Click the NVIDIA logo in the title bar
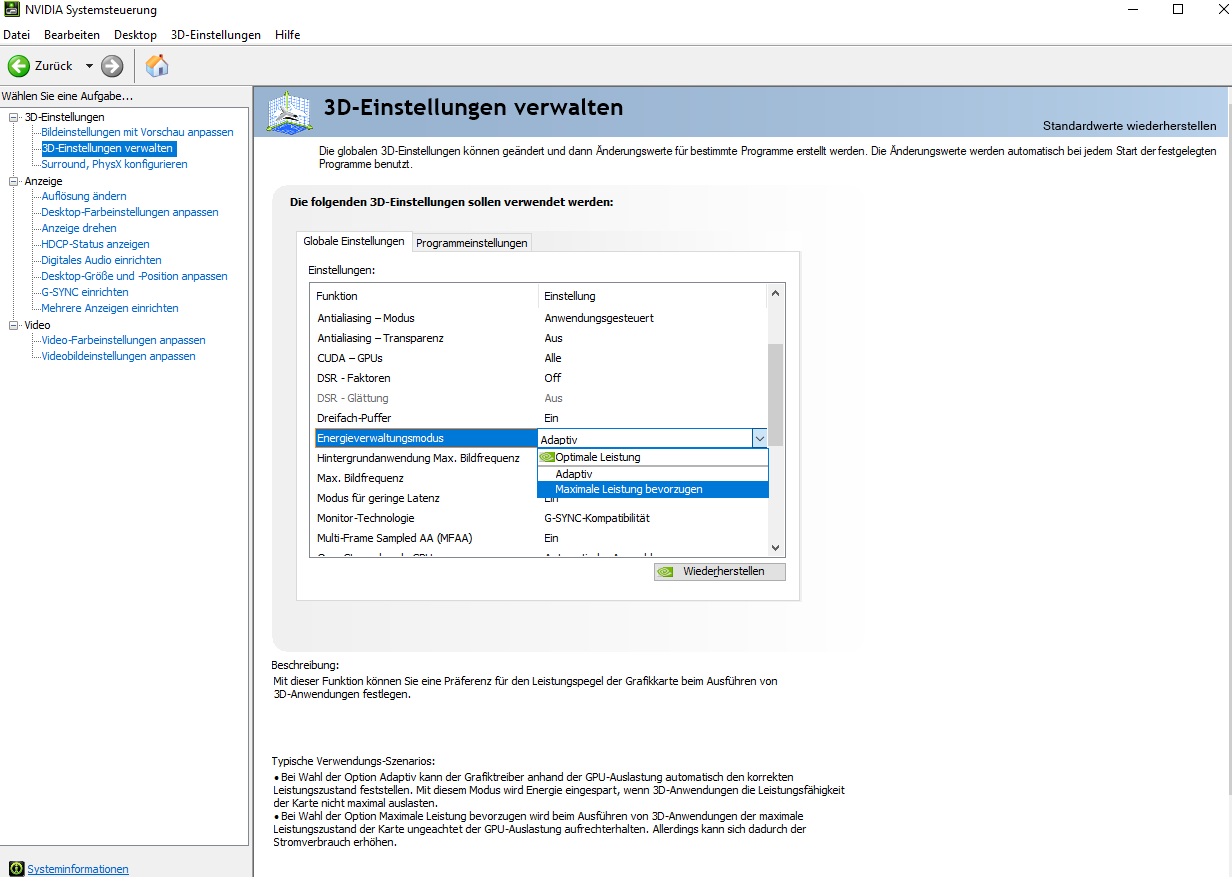Screen dimensions: 1232x877 click(x=12, y=10)
